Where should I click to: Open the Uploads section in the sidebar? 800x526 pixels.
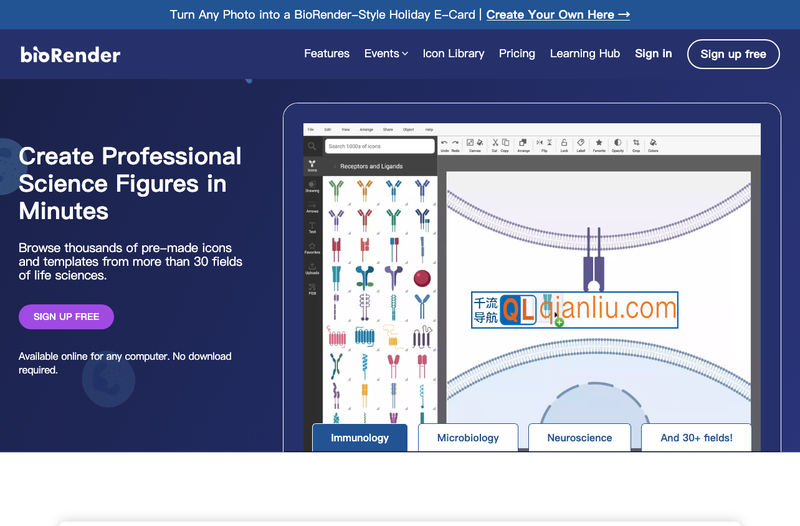pyautogui.click(x=312, y=268)
